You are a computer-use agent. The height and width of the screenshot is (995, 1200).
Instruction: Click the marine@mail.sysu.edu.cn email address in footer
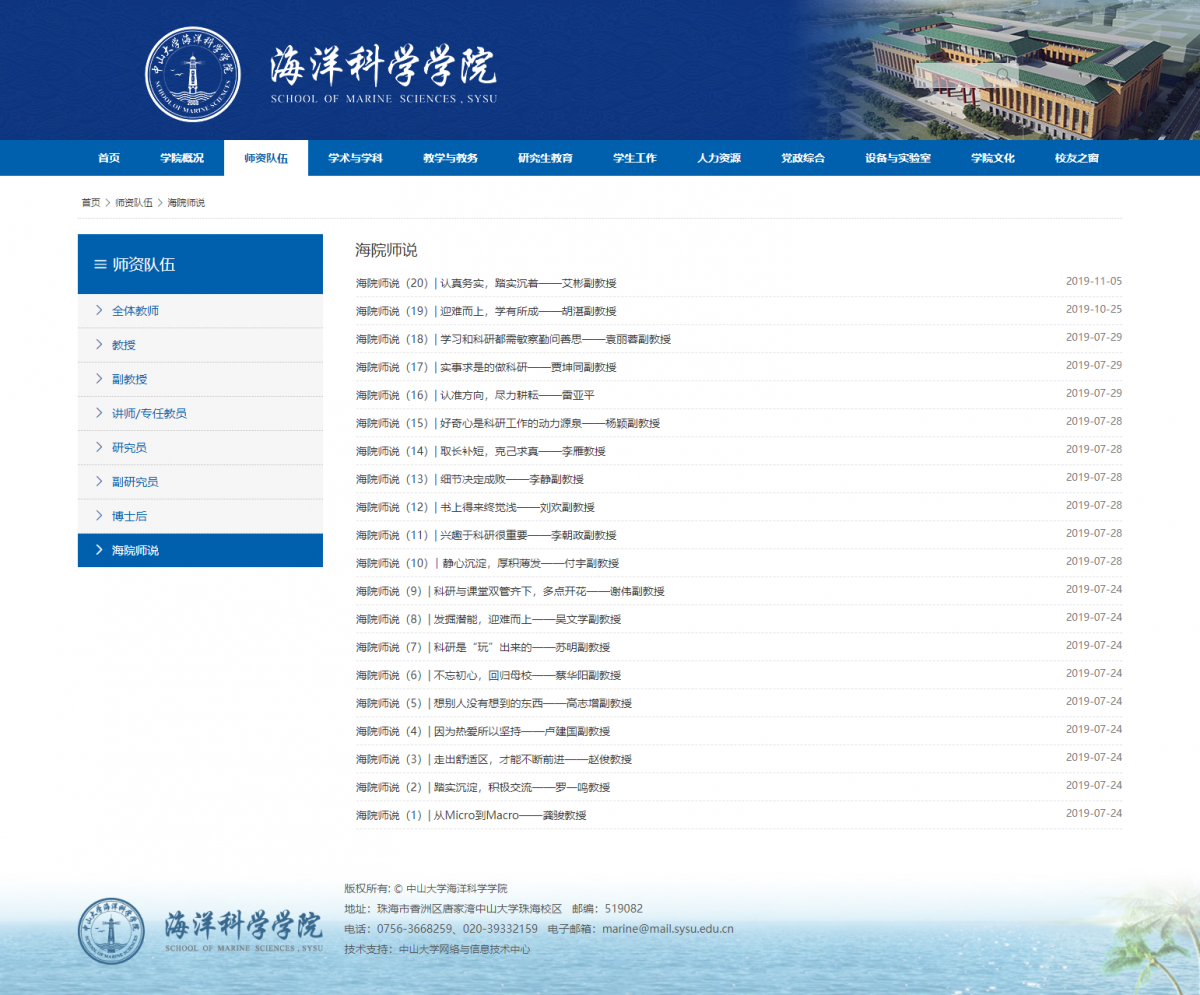(667, 928)
